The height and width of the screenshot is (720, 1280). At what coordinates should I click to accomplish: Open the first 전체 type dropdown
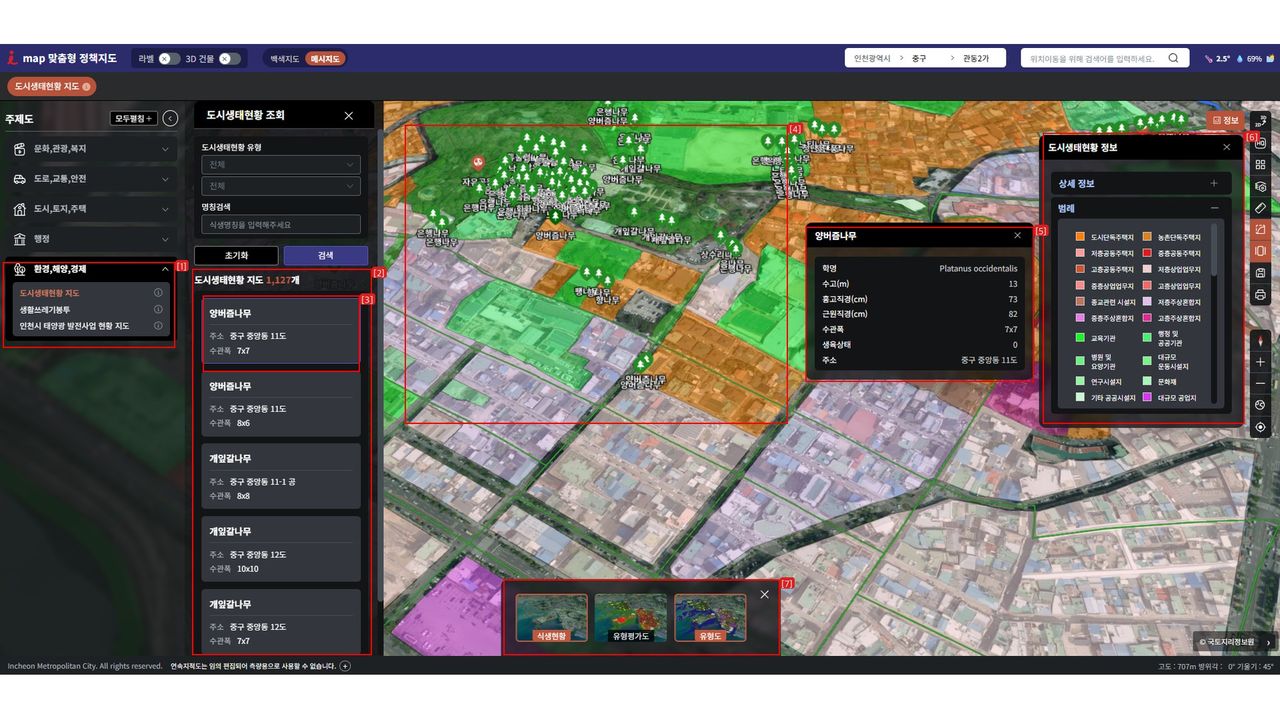click(280, 165)
